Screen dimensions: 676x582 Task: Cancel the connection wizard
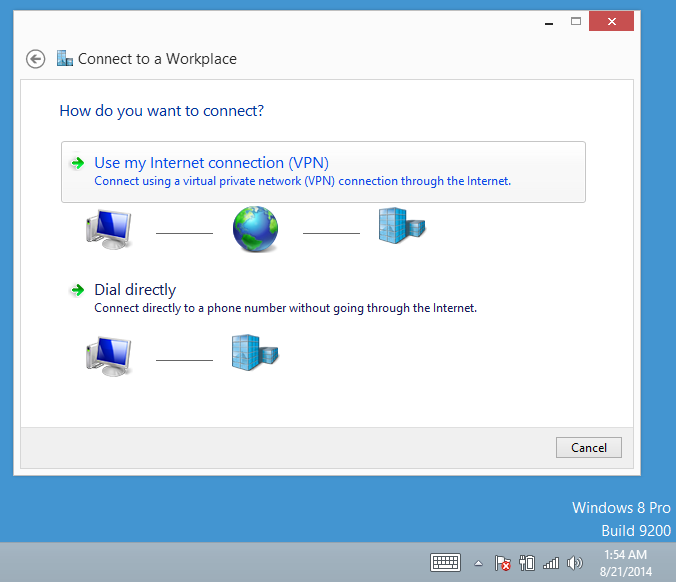[588, 447]
